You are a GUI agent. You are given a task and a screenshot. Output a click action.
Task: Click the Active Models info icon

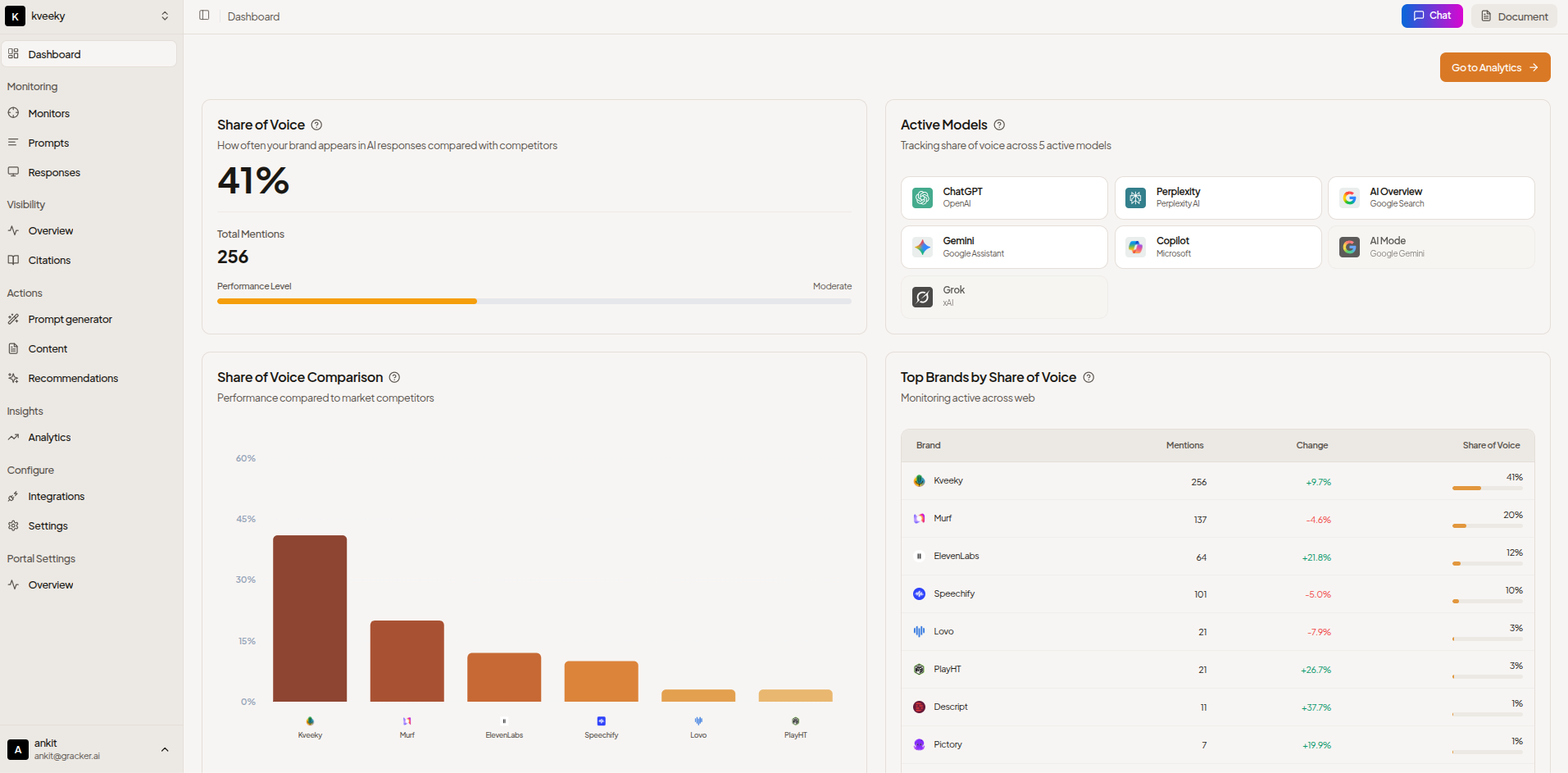coord(999,125)
